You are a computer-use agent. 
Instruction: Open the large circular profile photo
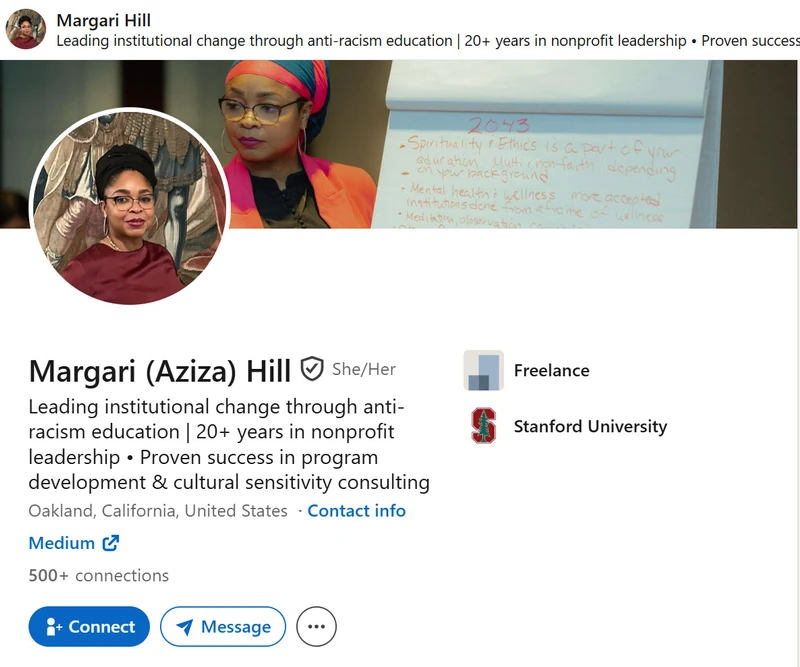129,206
